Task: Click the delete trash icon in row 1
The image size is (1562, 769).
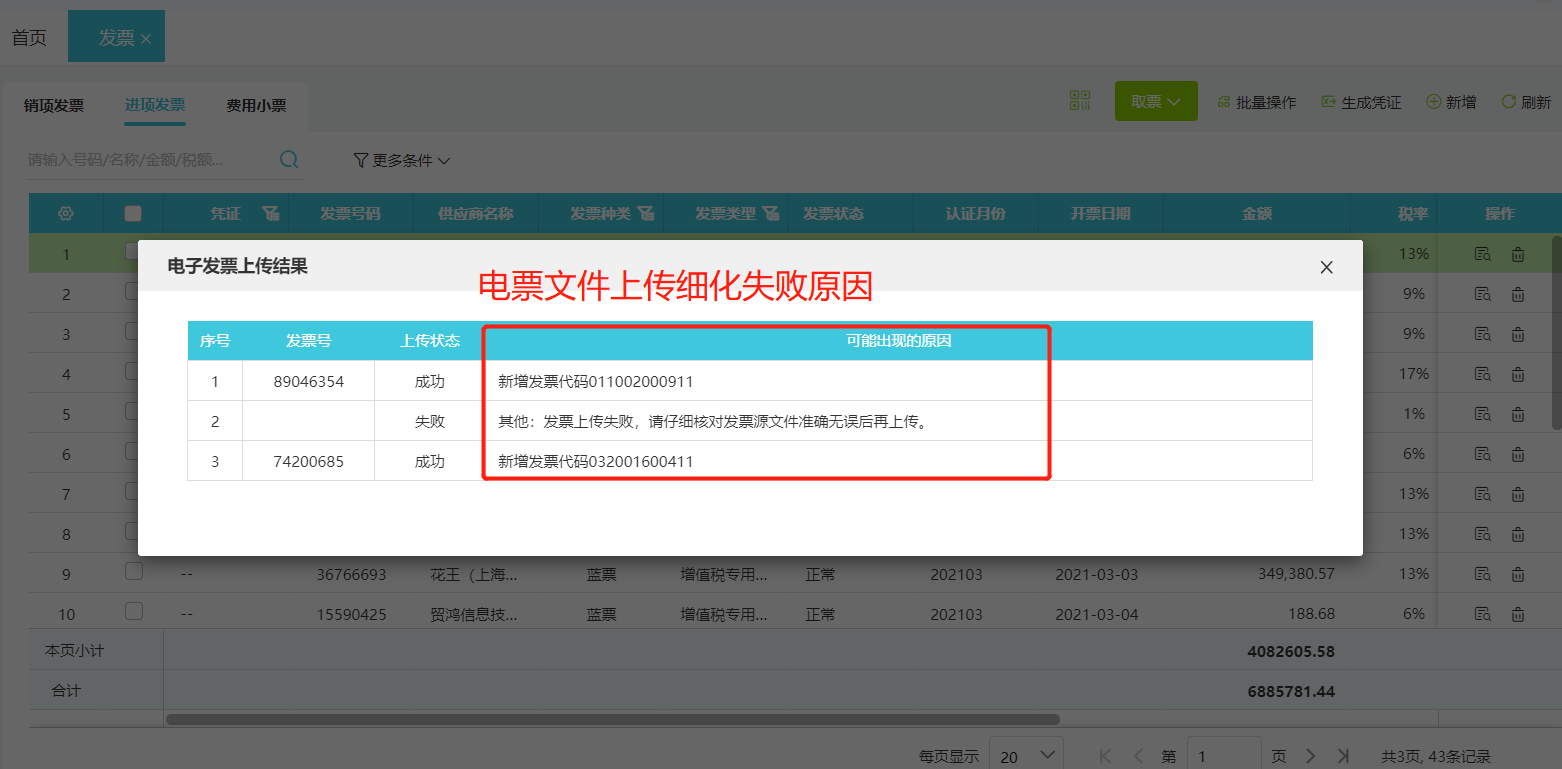Action: (x=1518, y=254)
